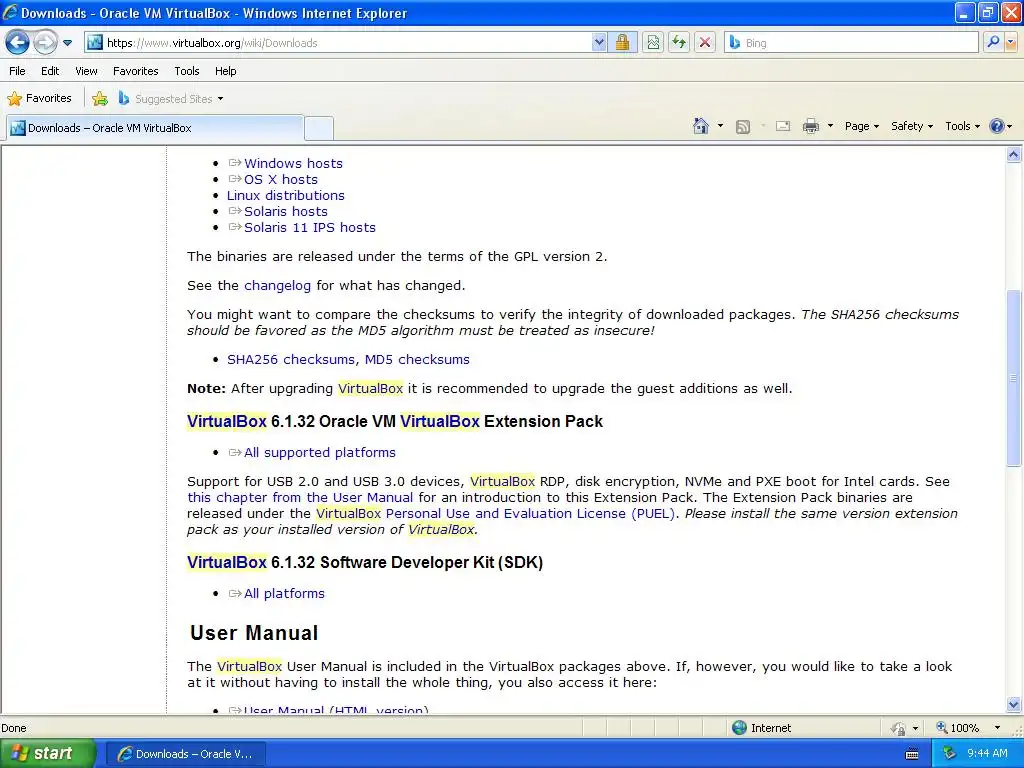Click the Add to Favorites Bar icon

pos(100,99)
